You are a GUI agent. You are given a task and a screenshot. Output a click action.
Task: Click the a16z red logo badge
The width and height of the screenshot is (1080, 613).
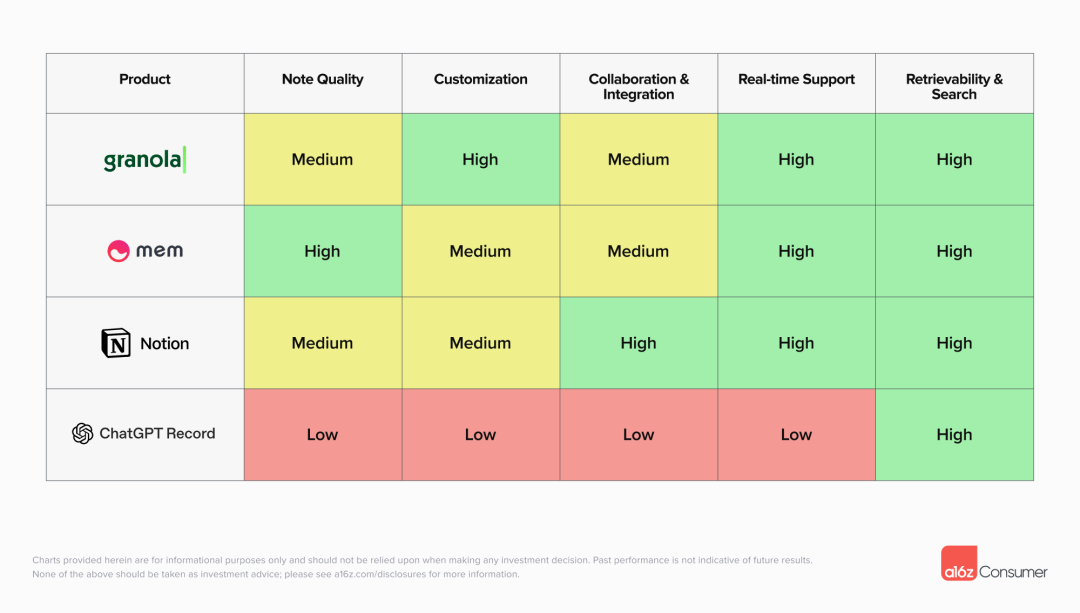coord(958,566)
